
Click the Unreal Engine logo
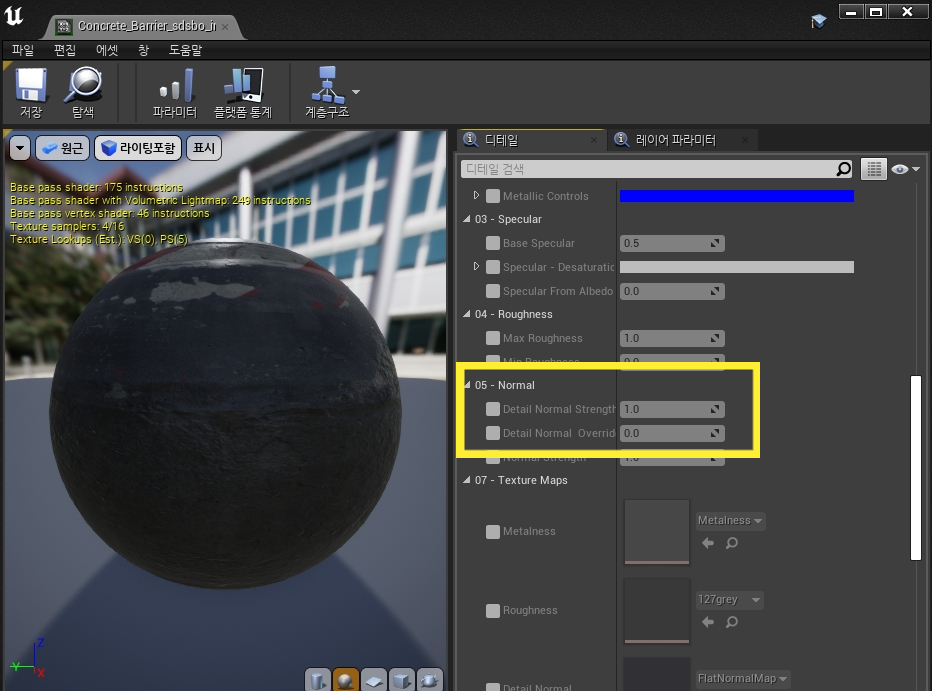click(14, 14)
